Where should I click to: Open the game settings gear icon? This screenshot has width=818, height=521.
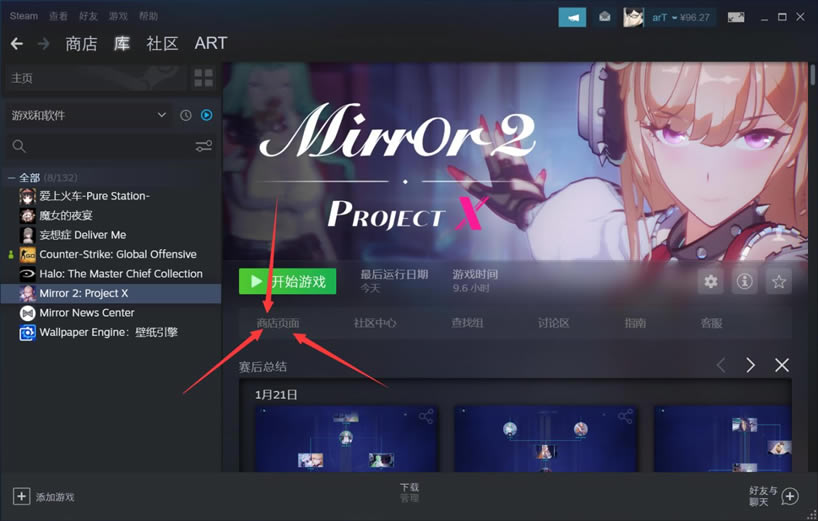711,282
